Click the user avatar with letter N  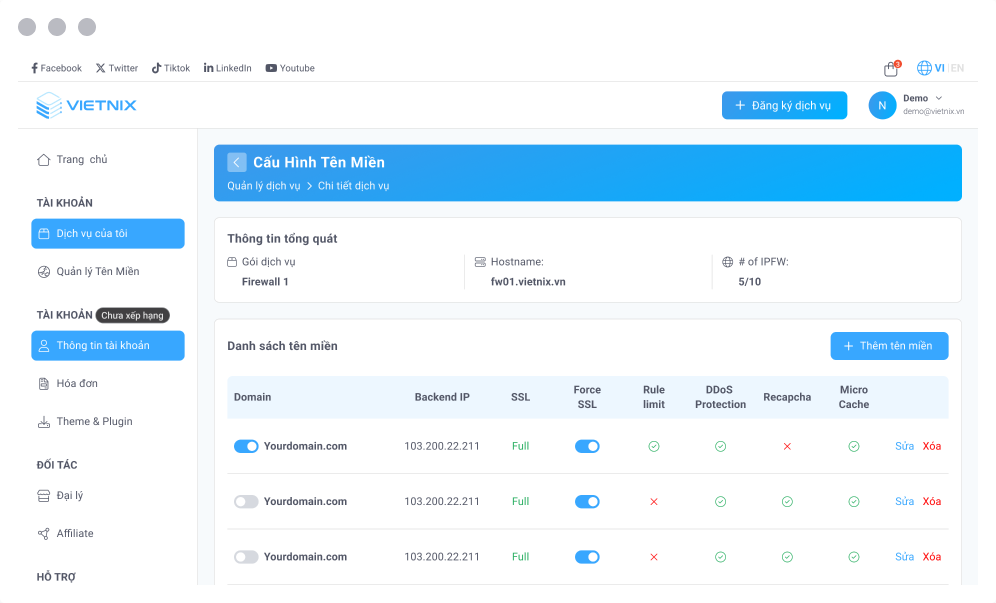(x=882, y=105)
